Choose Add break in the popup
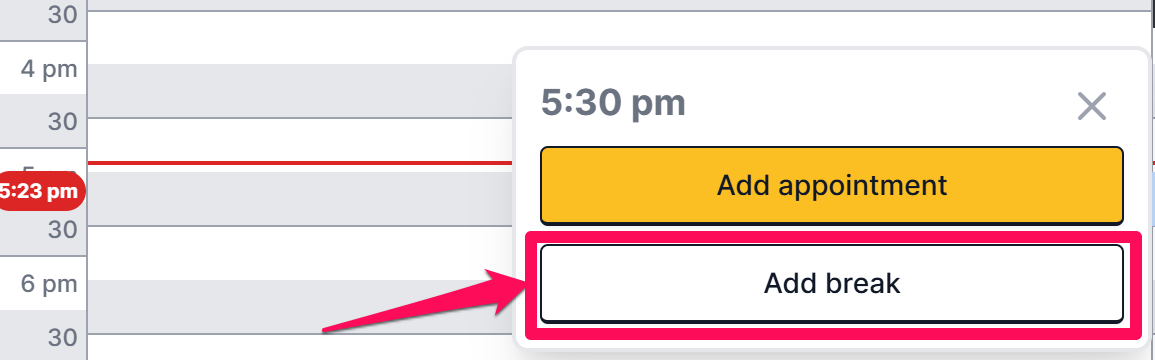The height and width of the screenshot is (360, 1155). click(x=832, y=283)
